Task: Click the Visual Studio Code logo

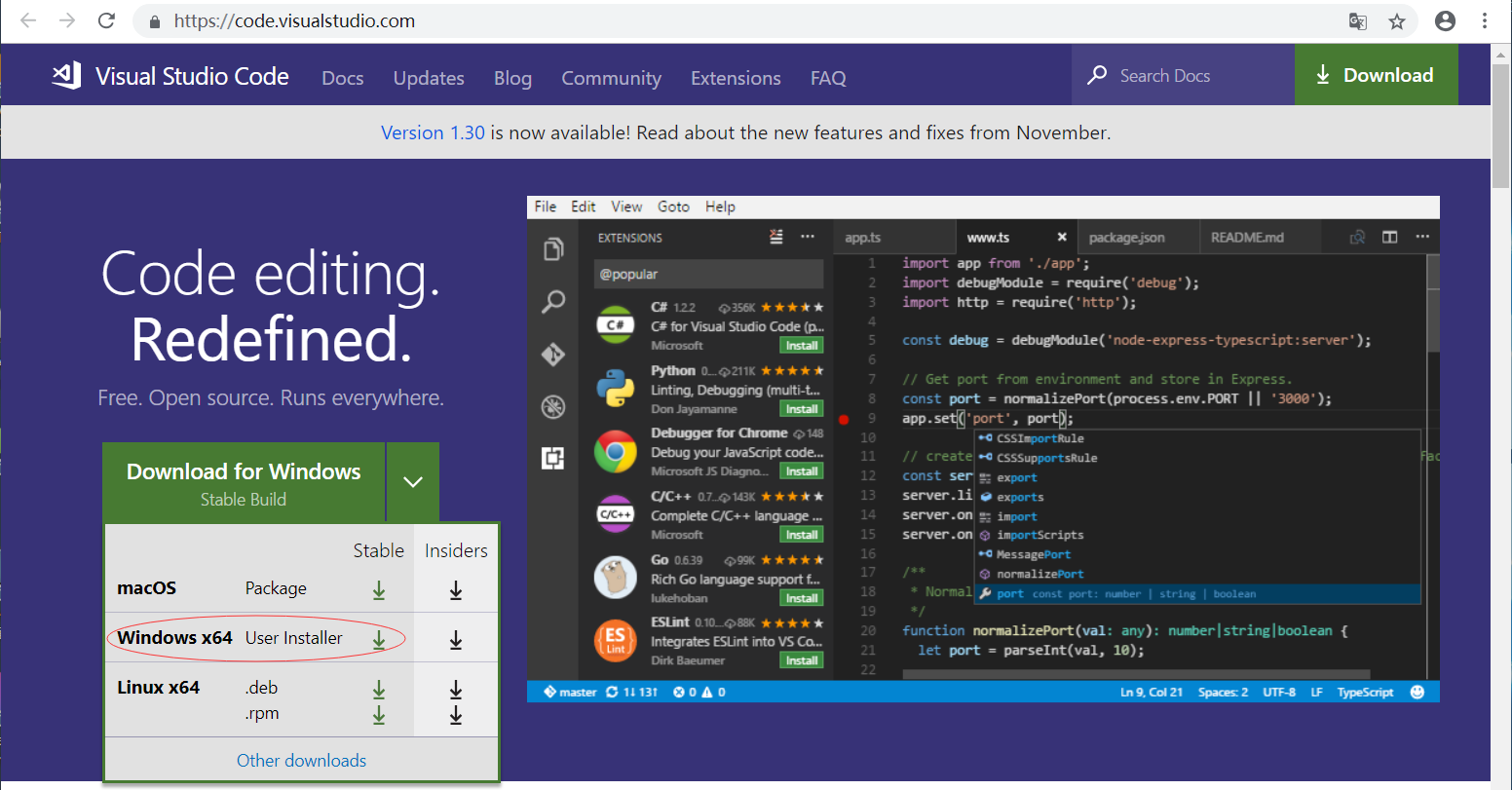Action: (x=66, y=75)
